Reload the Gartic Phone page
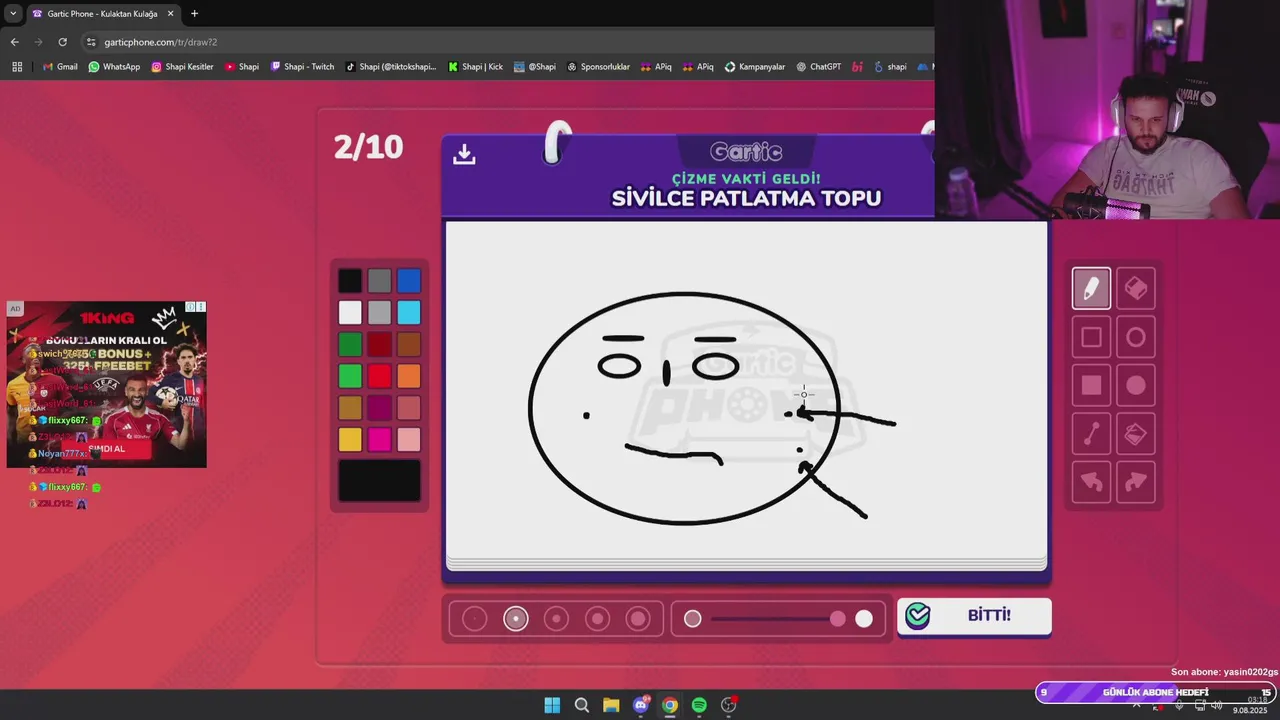Image resolution: width=1280 pixels, height=720 pixels. (62, 42)
